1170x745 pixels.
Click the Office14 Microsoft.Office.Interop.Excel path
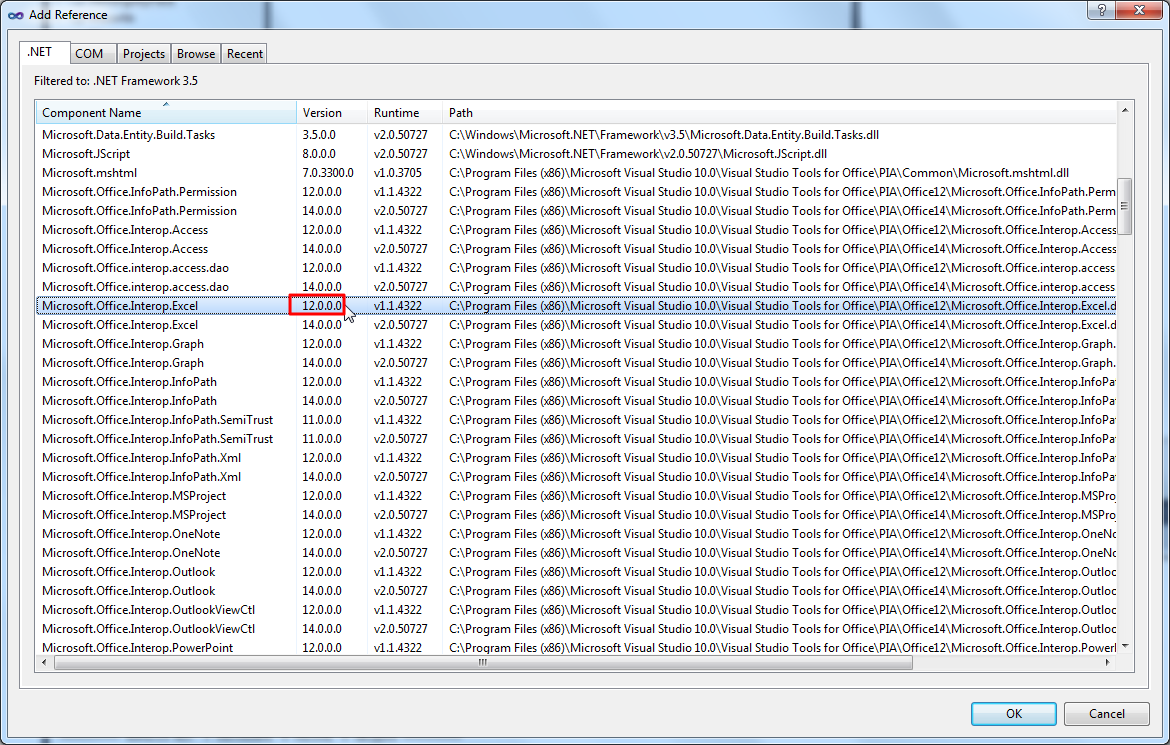click(782, 325)
